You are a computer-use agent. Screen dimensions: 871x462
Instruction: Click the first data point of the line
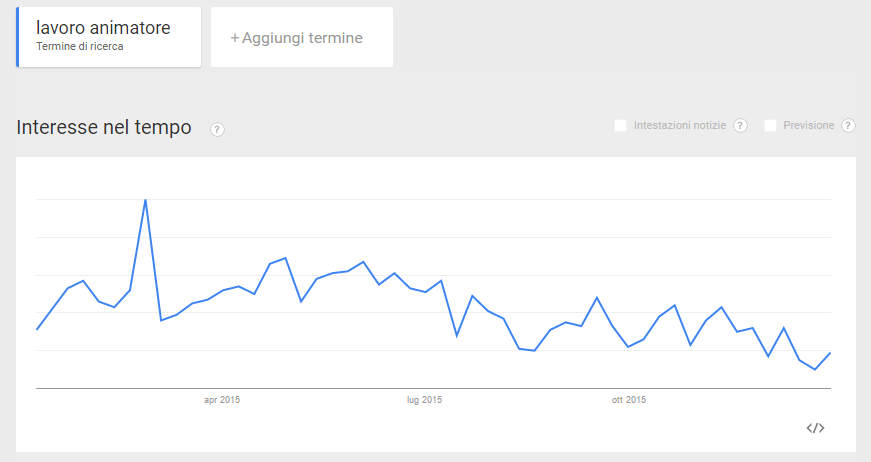coord(37,329)
